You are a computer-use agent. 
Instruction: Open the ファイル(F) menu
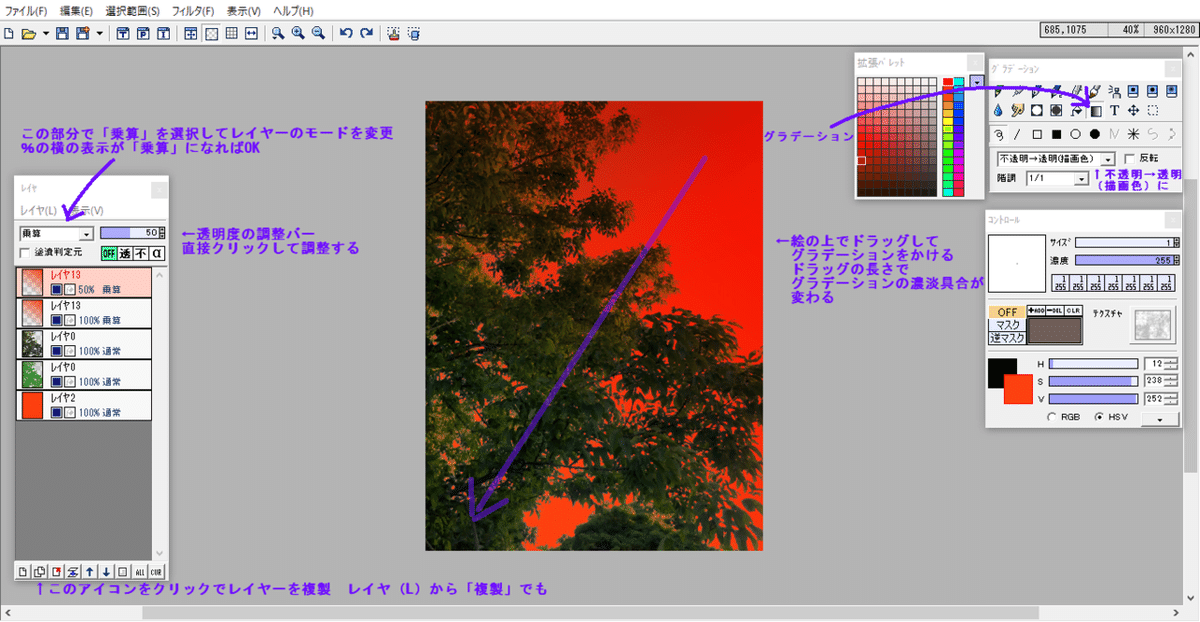click(x=25, y=11)
